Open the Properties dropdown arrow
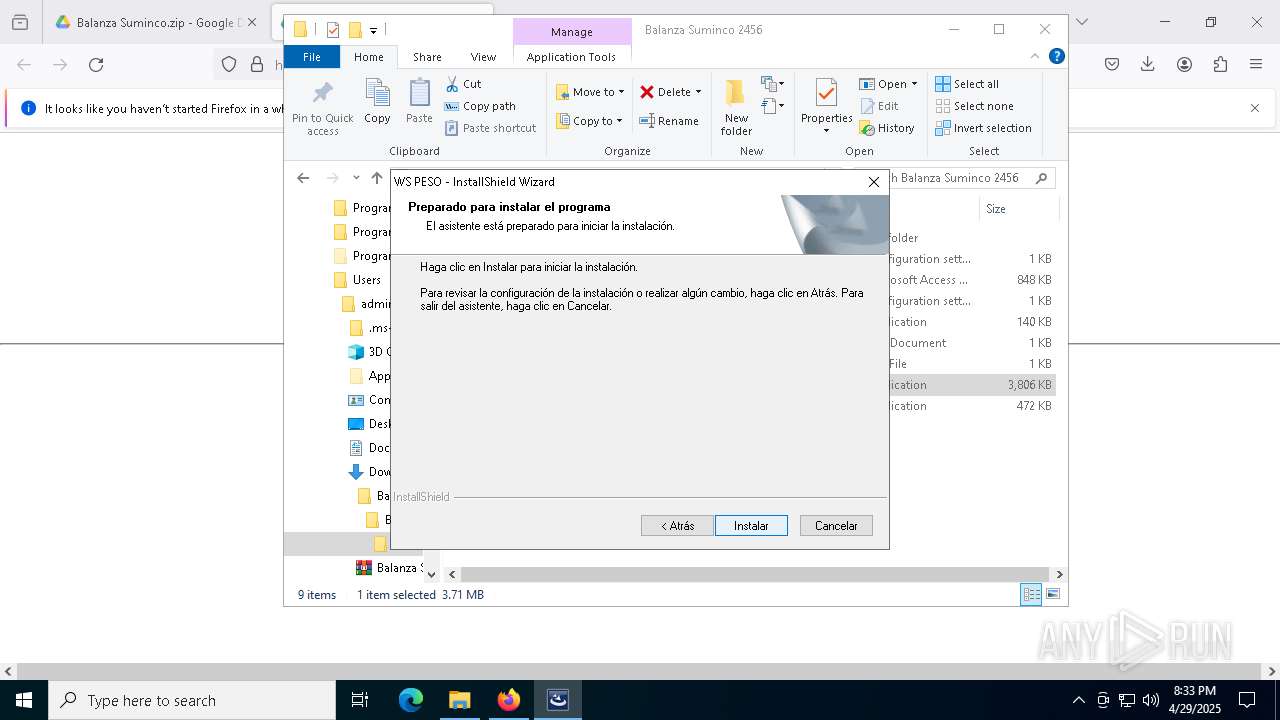 coord(826,131)
